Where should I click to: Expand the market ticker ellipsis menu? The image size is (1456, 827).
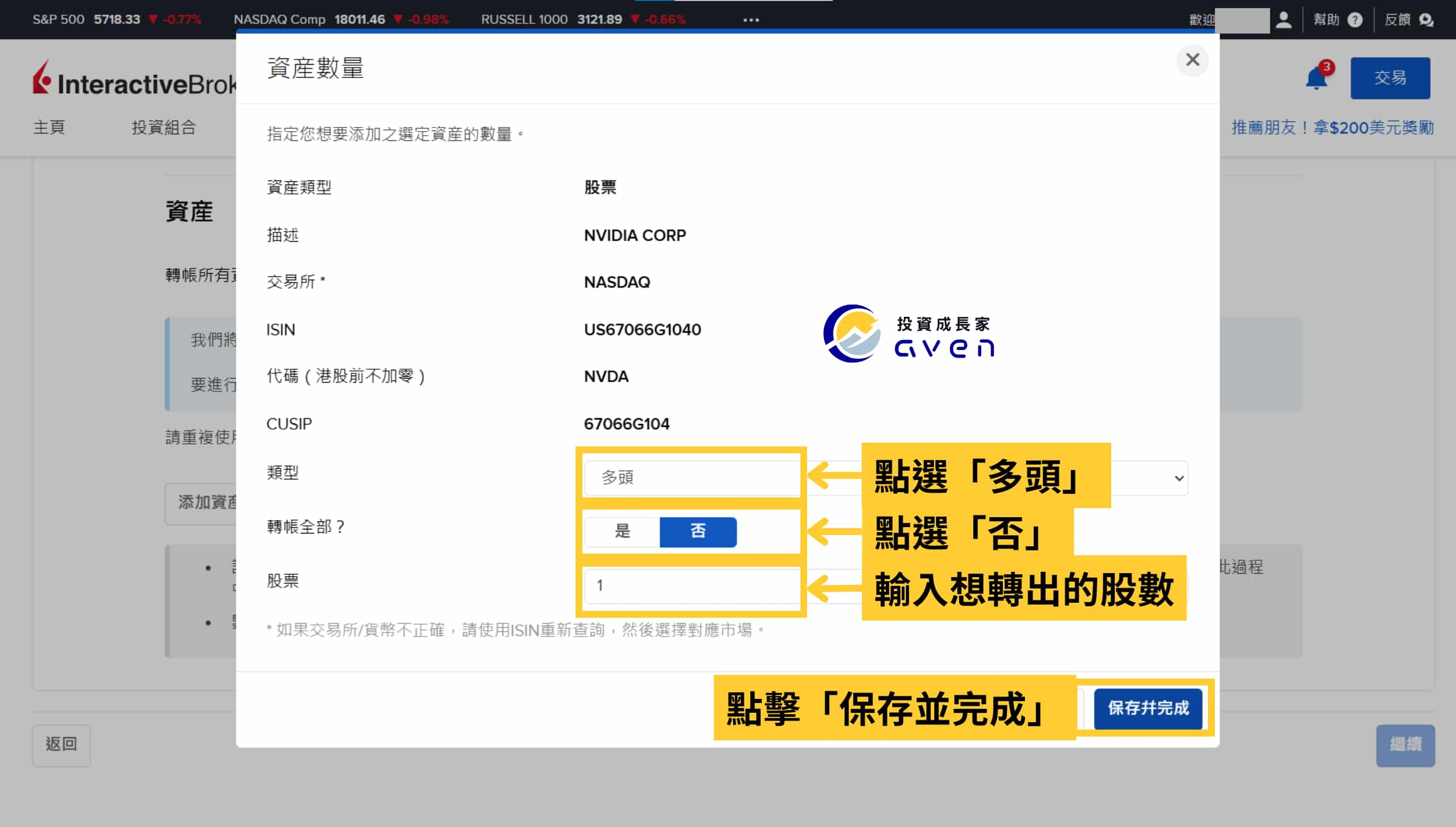pyautogui.click(x=751, y=20)
